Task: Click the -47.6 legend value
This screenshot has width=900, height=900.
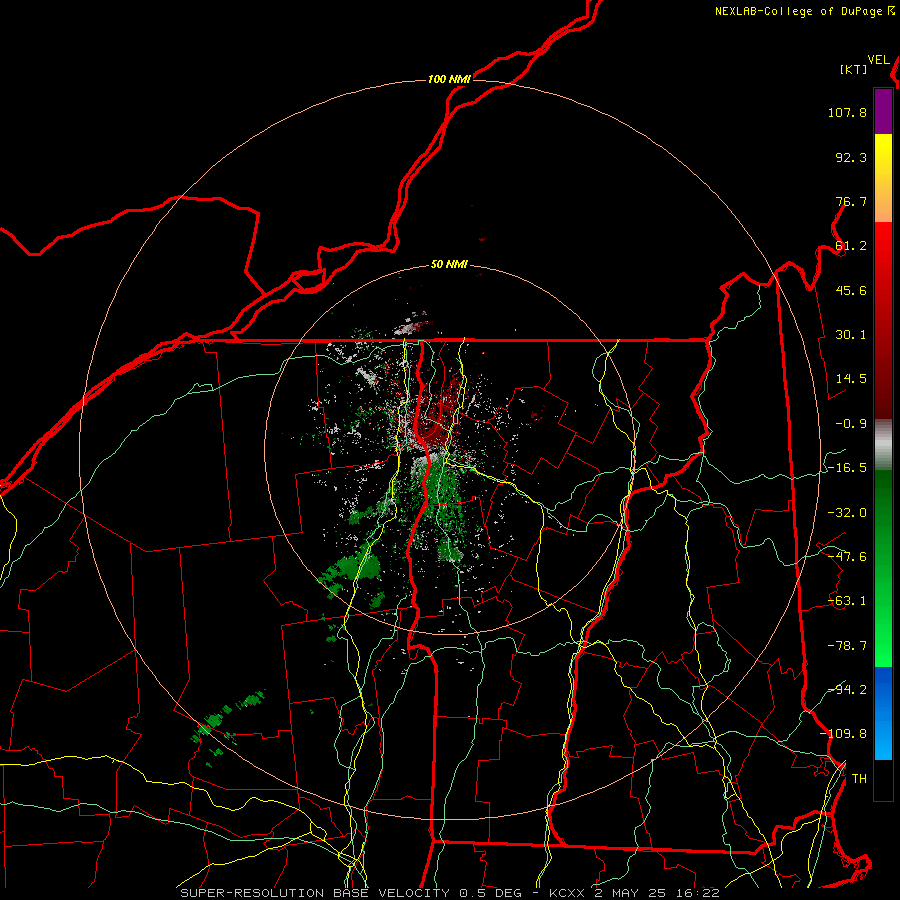Action: pyautogui.click(x=847, y=557)
